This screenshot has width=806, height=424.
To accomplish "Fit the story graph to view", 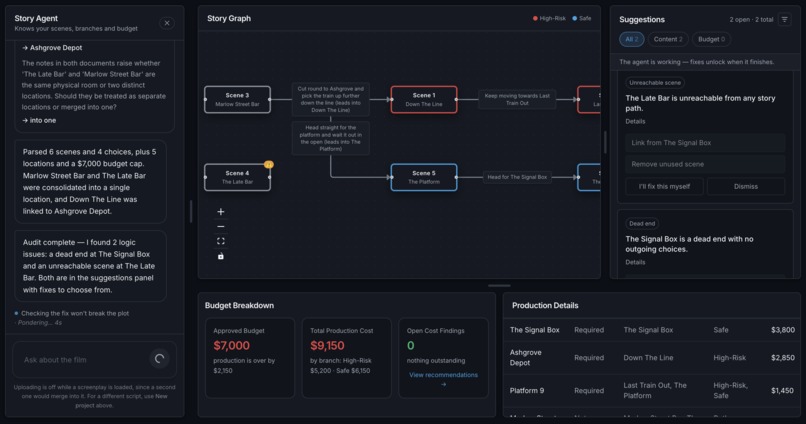I will coord(221,242).
